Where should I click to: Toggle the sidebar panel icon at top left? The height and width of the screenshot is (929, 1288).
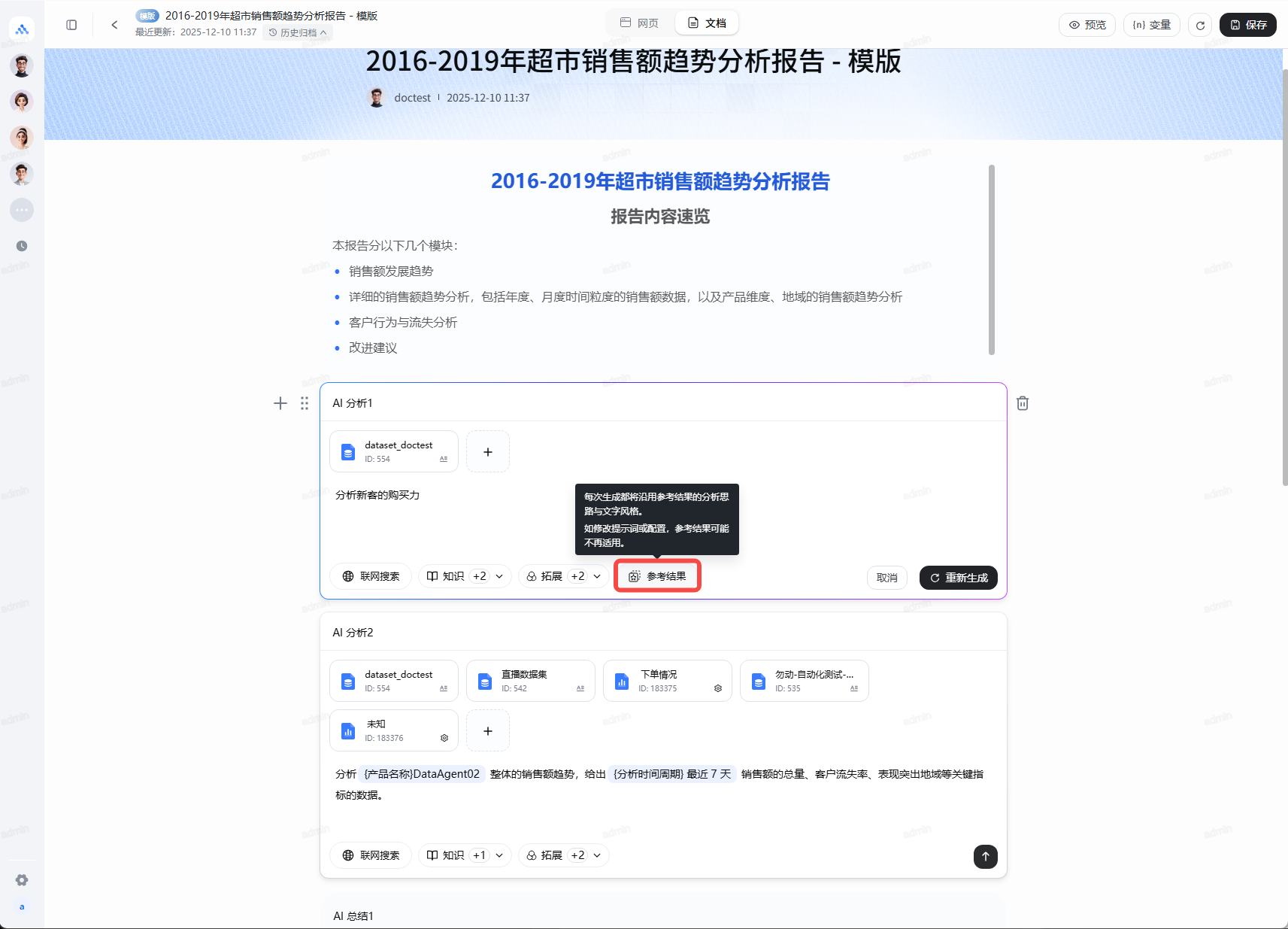pyautogui.click(x=71, y=25)
